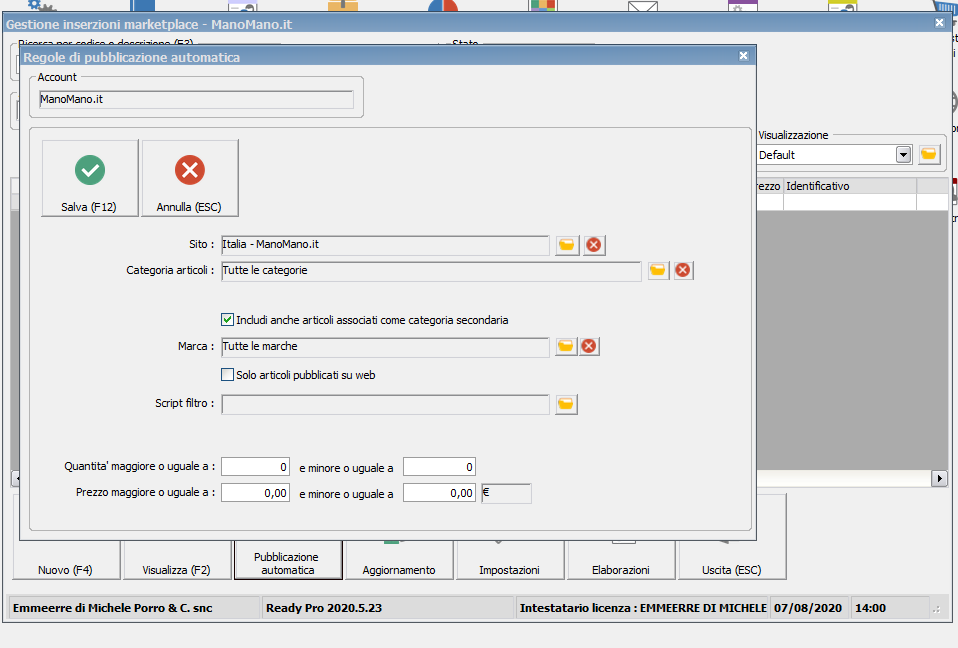Click the euro currency field

click(x=506, y=493)
